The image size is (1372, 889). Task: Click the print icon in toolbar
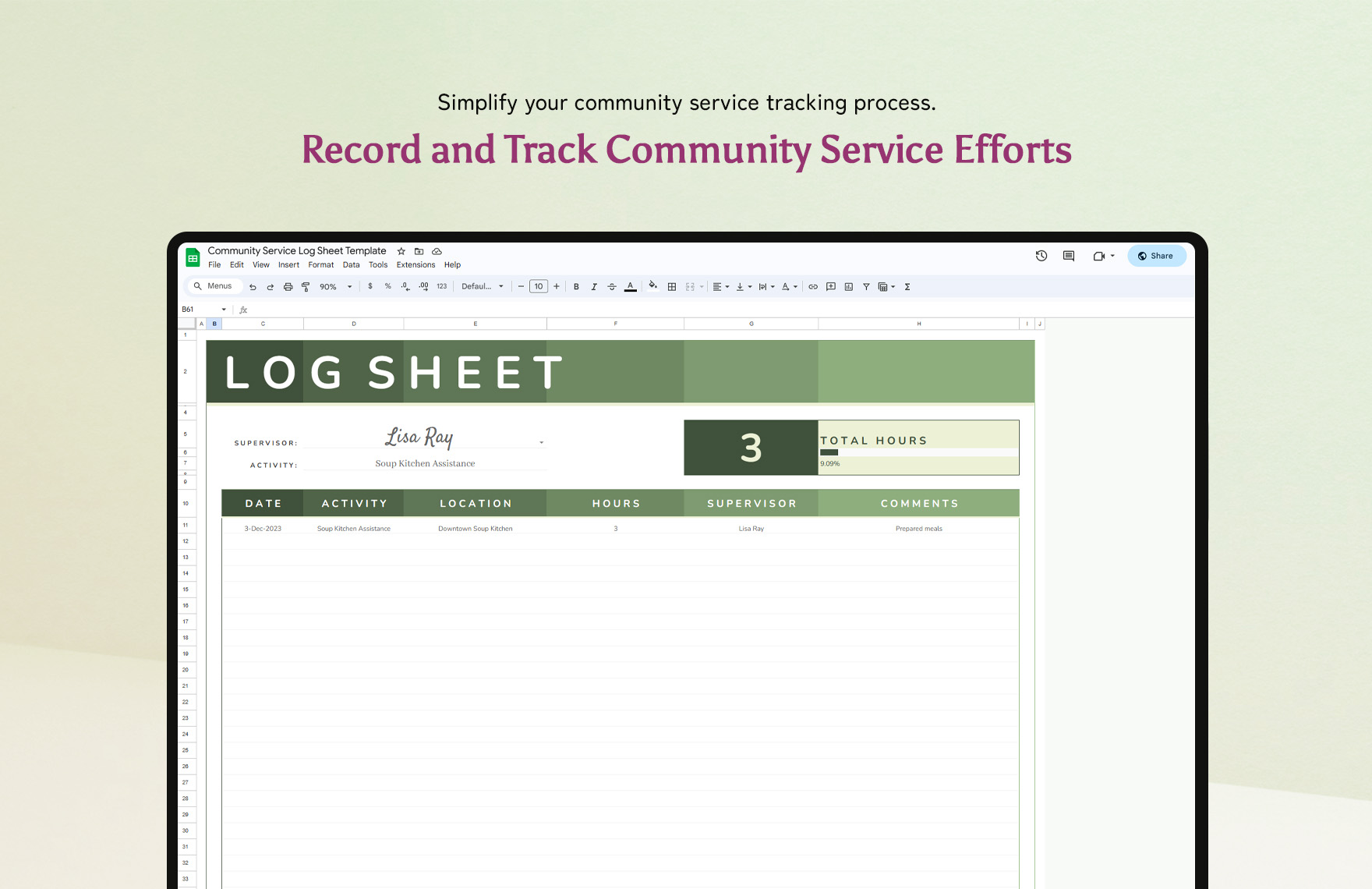(x=288, y=287)
